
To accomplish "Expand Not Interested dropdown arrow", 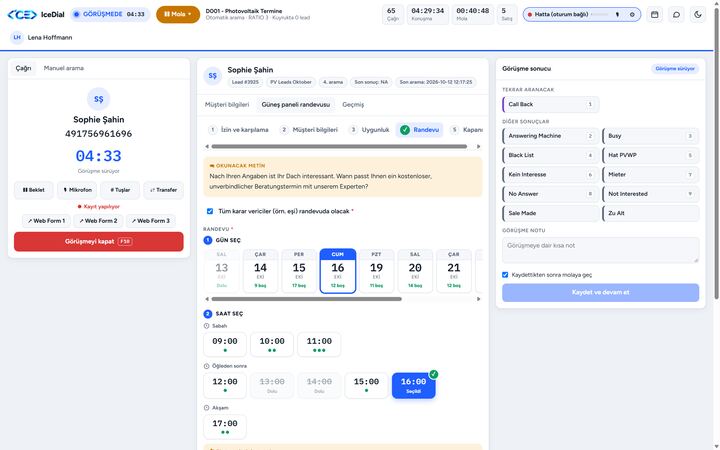I will (x=690, y=194).
